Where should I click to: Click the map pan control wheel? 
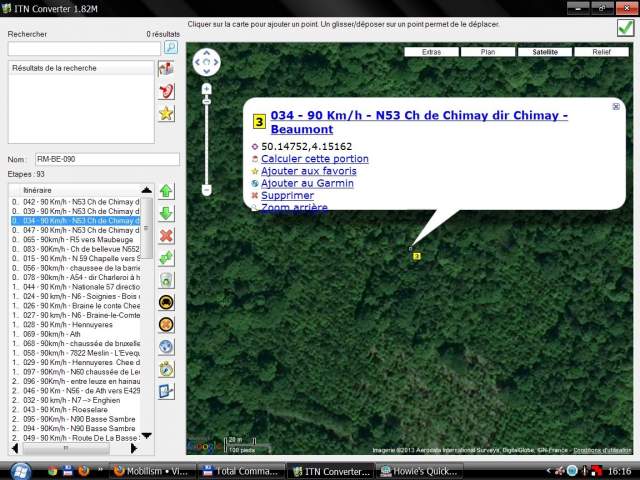pos(206,63)
